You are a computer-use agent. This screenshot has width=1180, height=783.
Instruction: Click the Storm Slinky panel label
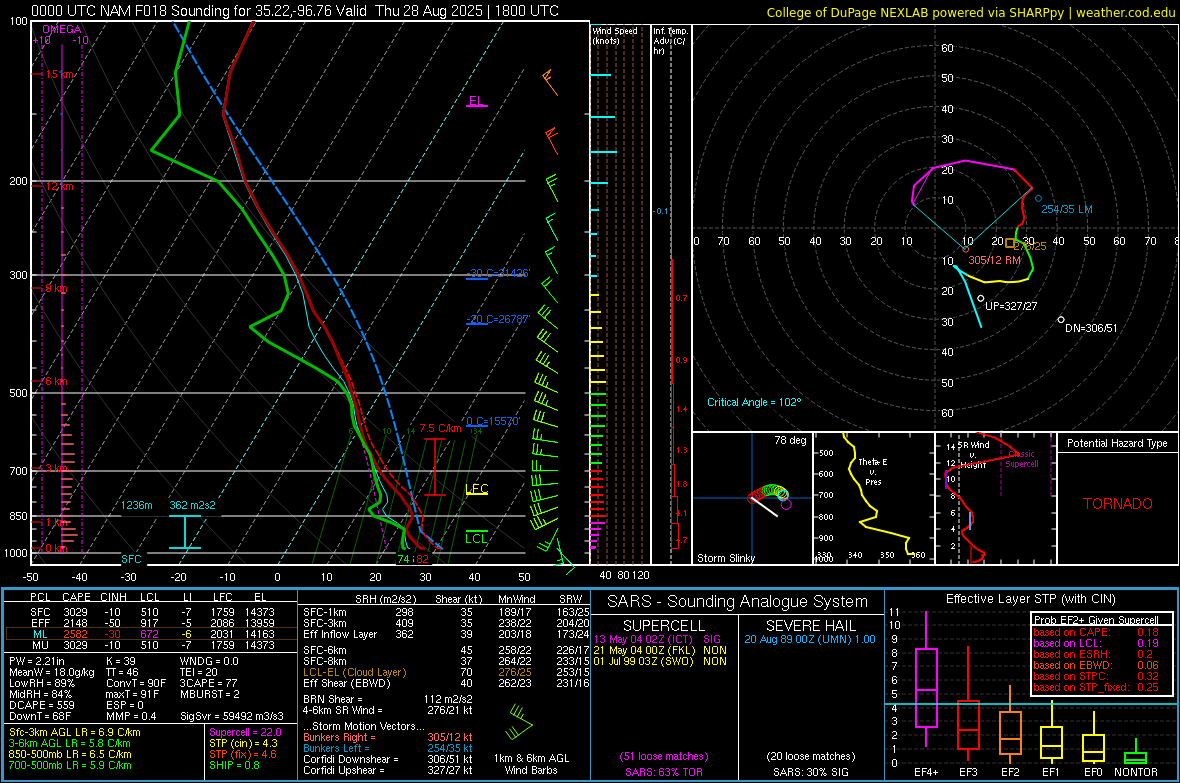pos(725,558)
